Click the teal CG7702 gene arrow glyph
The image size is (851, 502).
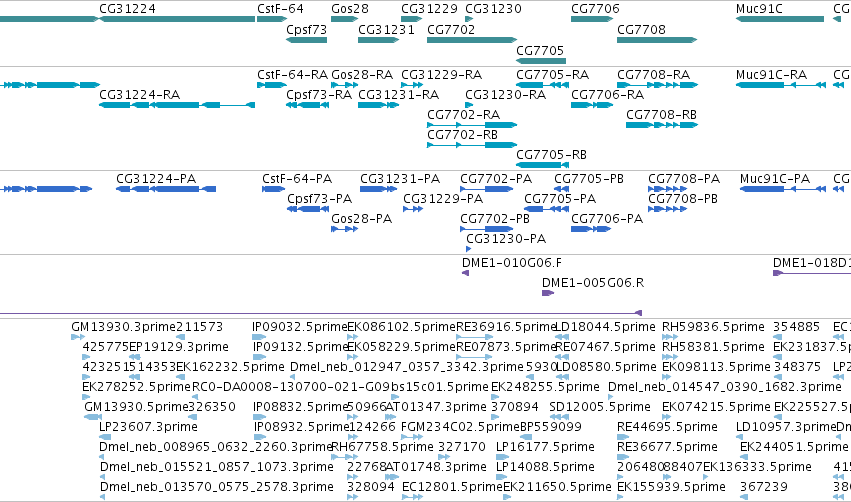(472, 40)
